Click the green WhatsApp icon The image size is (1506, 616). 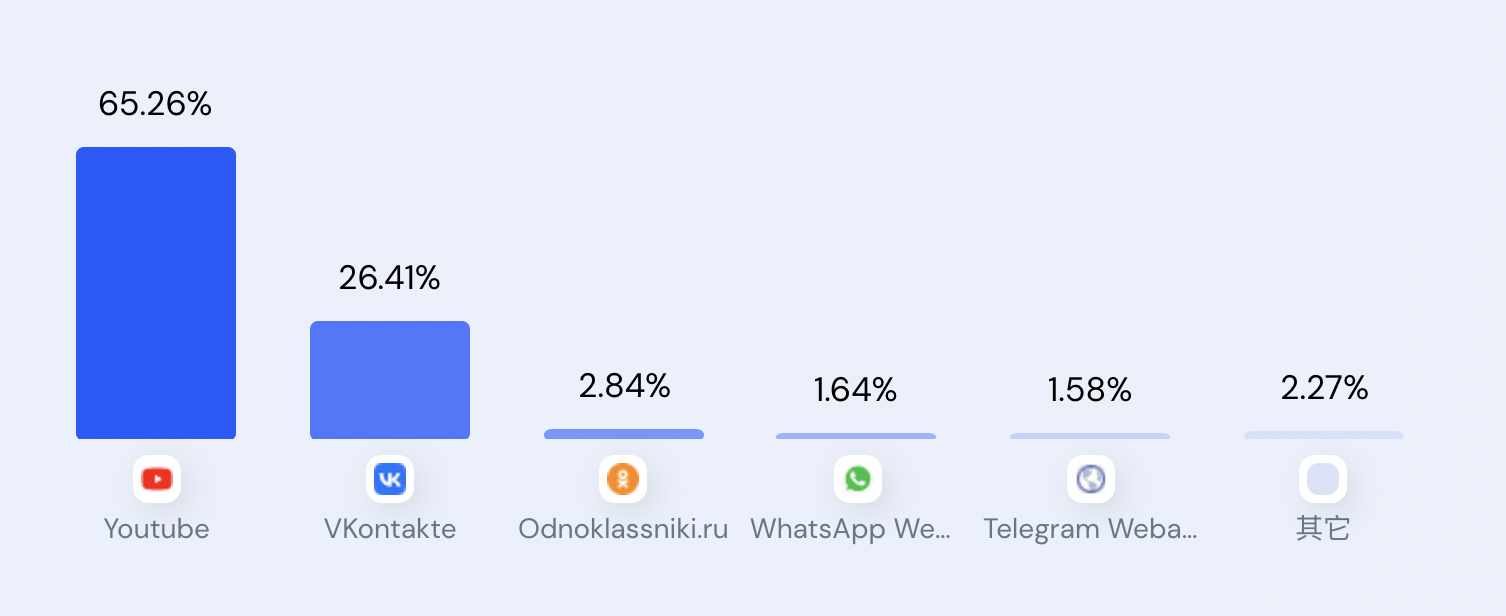858,479
